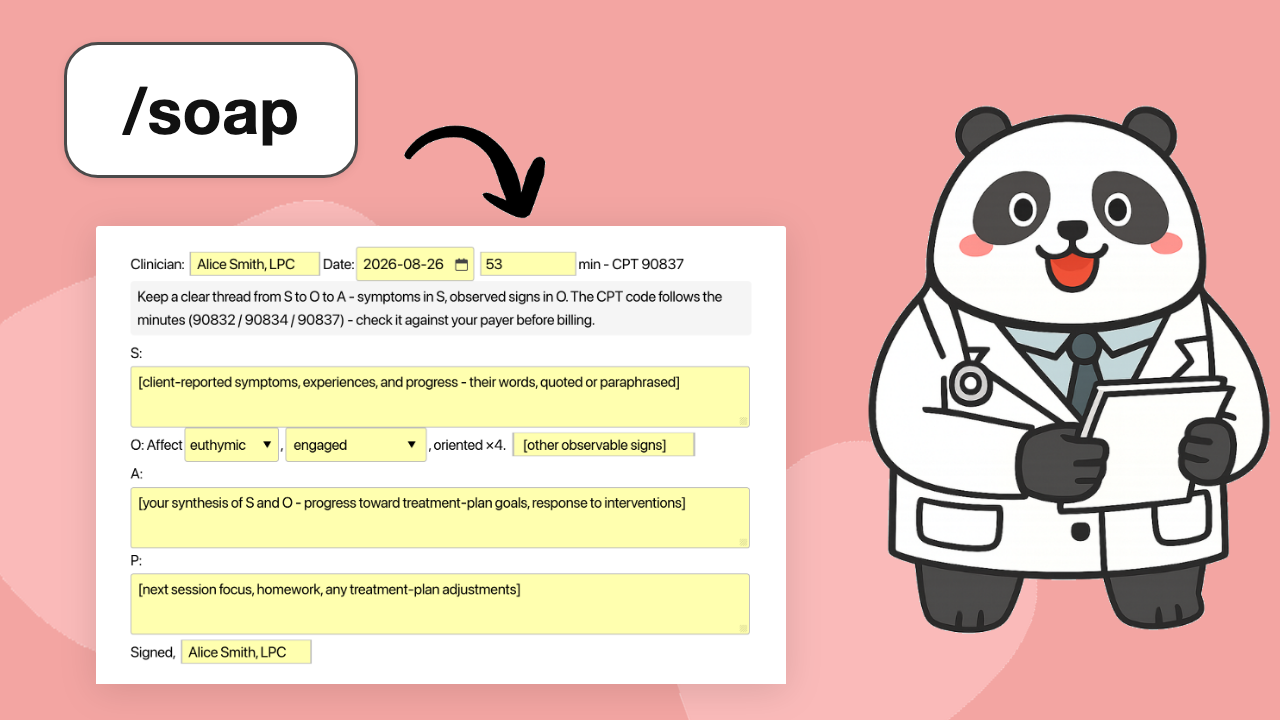The image size is (1280, 720).
Task: Click the 'A:' section label
Action: [x=137, y=473]
